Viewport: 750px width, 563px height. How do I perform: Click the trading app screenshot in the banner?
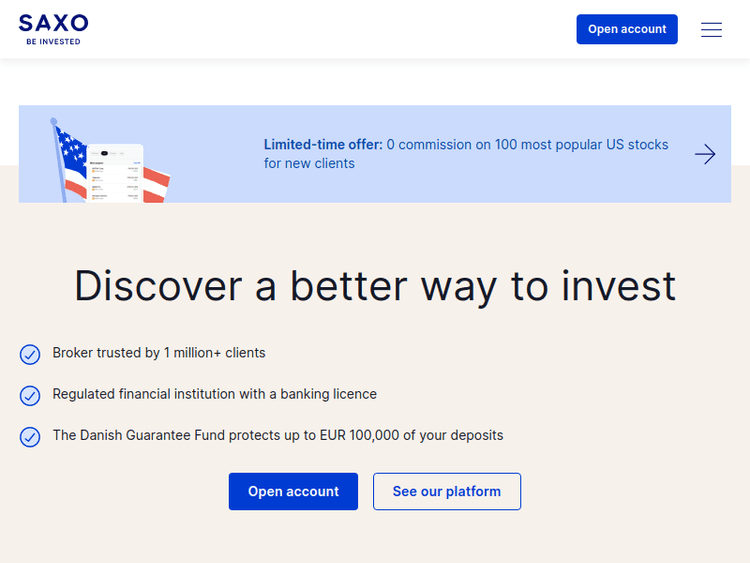coord(116,174)
